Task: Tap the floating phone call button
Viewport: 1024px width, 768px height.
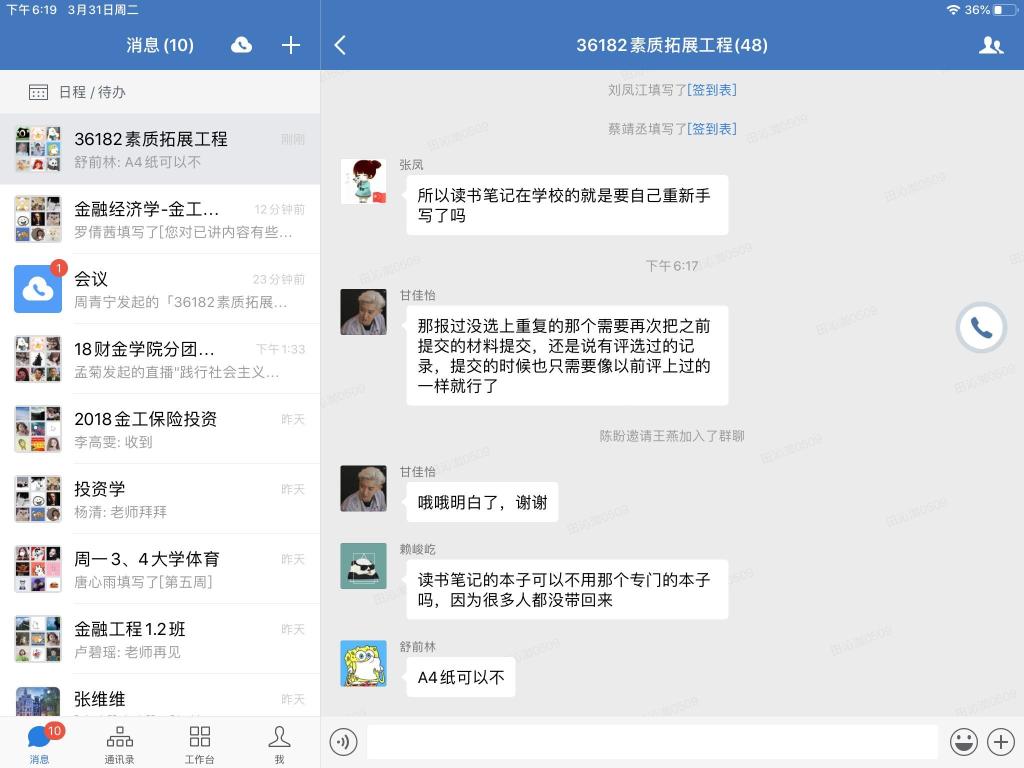Action: tap(981, 328)
